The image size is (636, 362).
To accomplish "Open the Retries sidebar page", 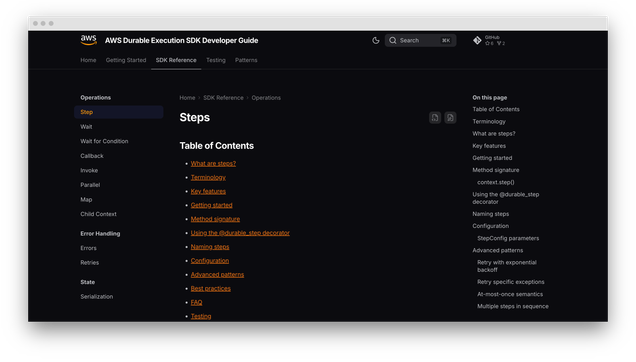I will pyautogui.click(x=90, y=263).
